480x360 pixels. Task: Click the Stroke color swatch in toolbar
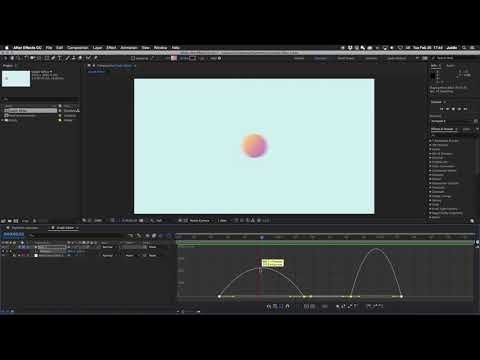click(x=192, y=58)
